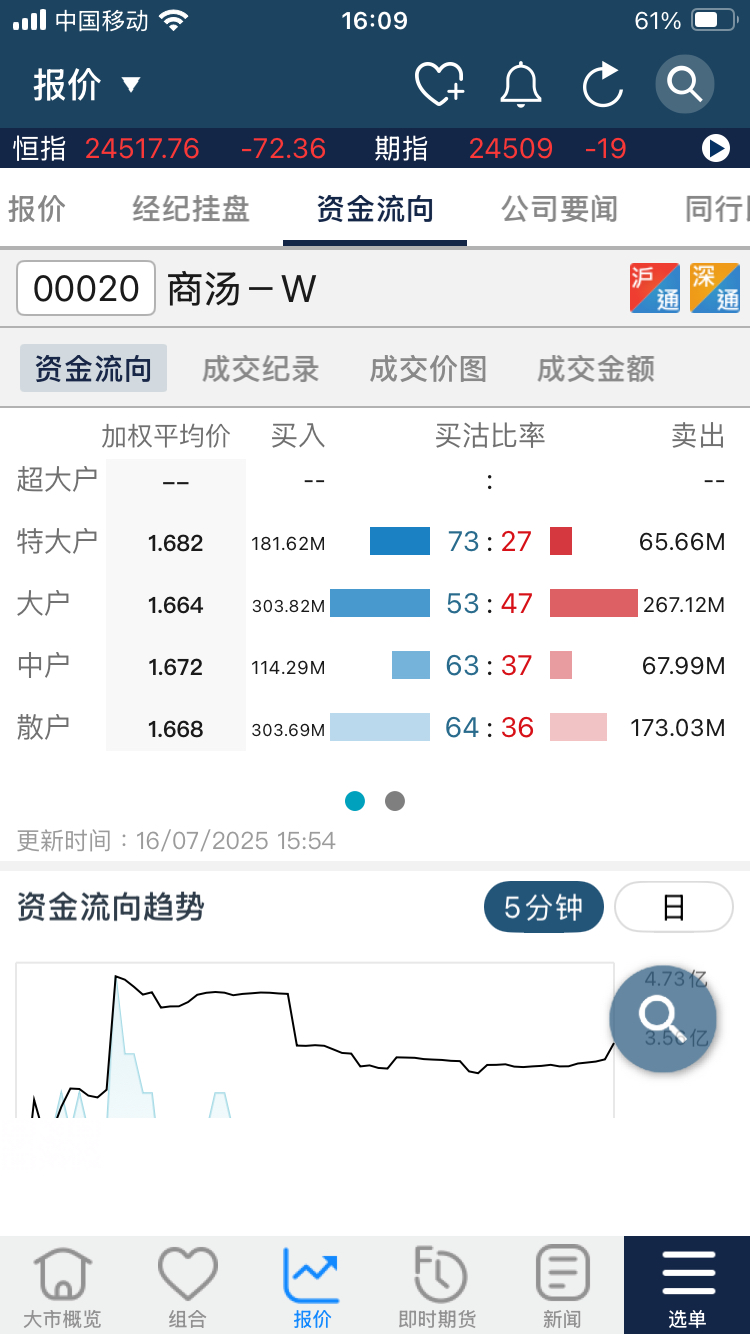Open 组合 portfolio from the bottom bar
The image size is (750, 1334).
[x=187, y=1286]
